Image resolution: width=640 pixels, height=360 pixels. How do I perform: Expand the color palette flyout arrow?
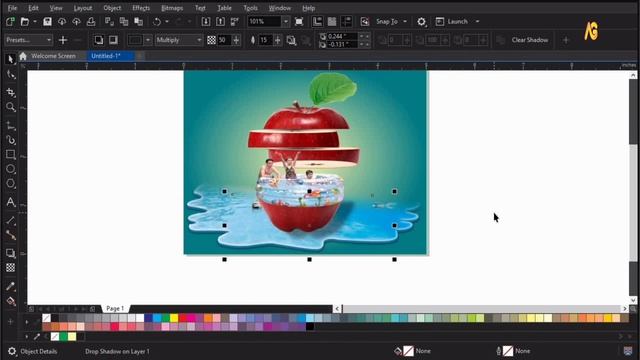(x=27, y=322)
